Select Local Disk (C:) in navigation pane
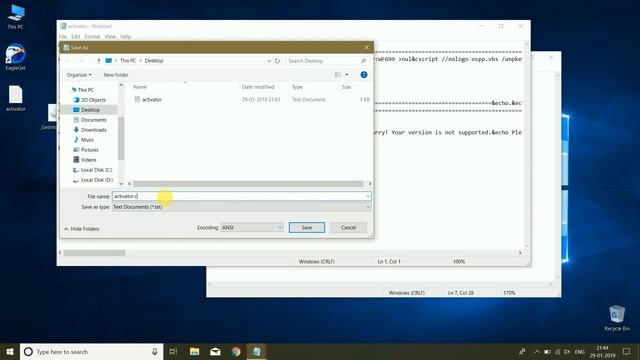 92,170
